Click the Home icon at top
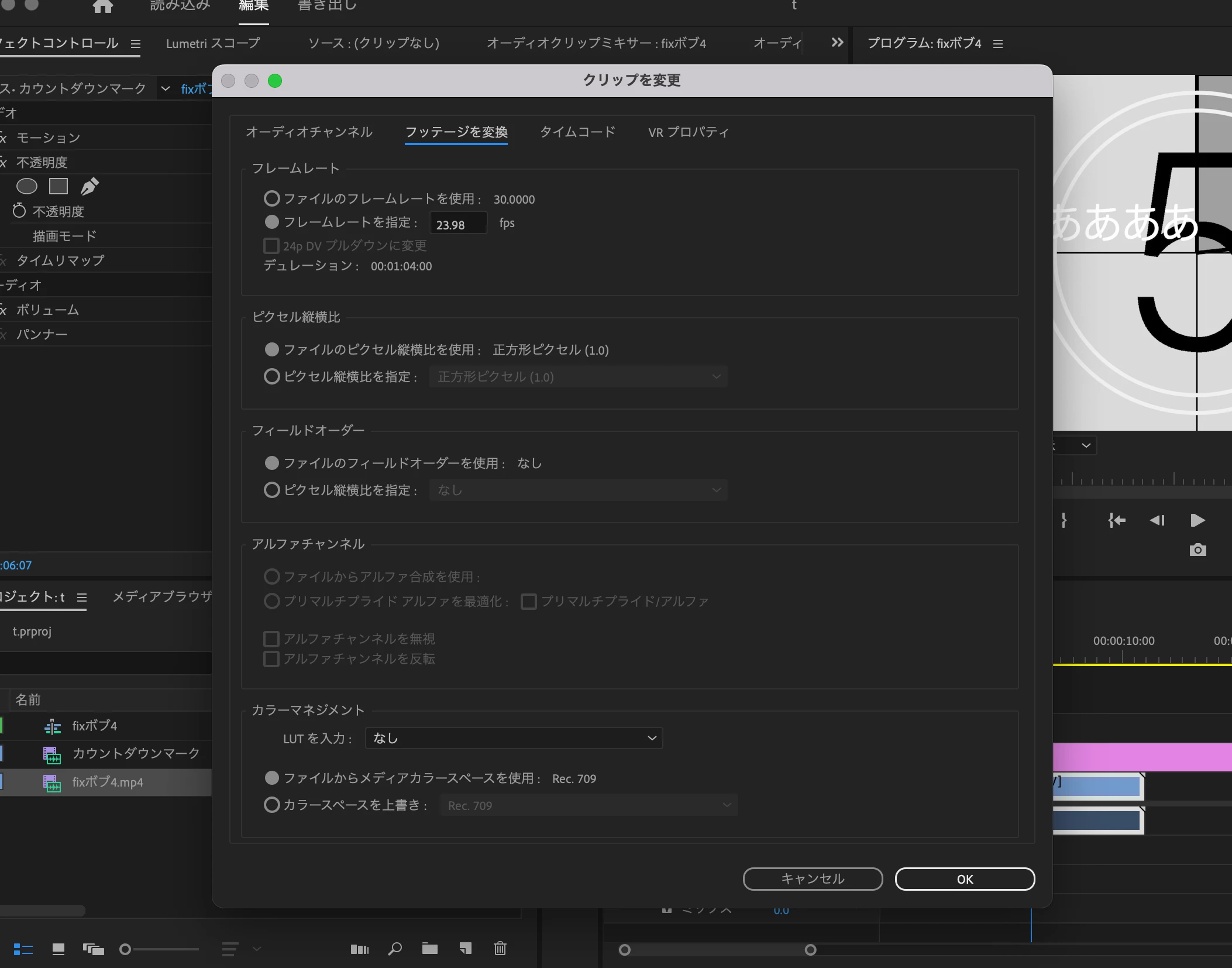 [102, 6]
